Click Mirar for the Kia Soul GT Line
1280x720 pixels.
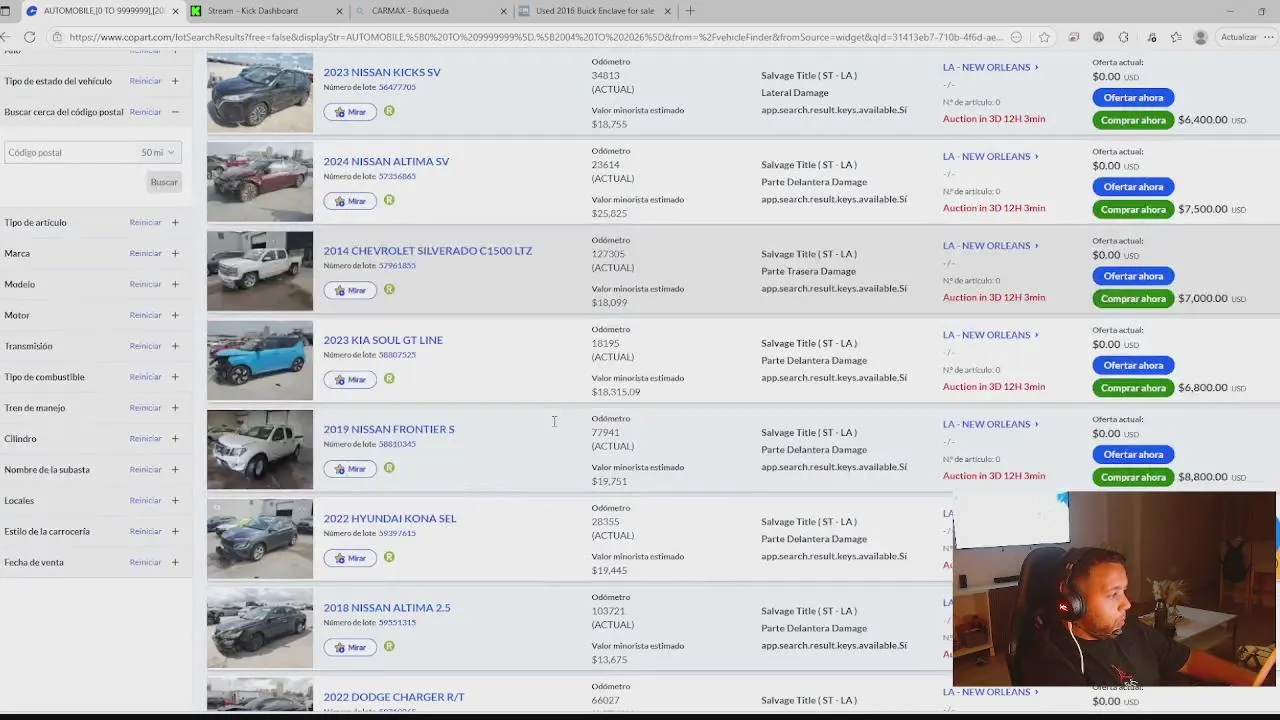pyautogui.click(x=350, y=379)
